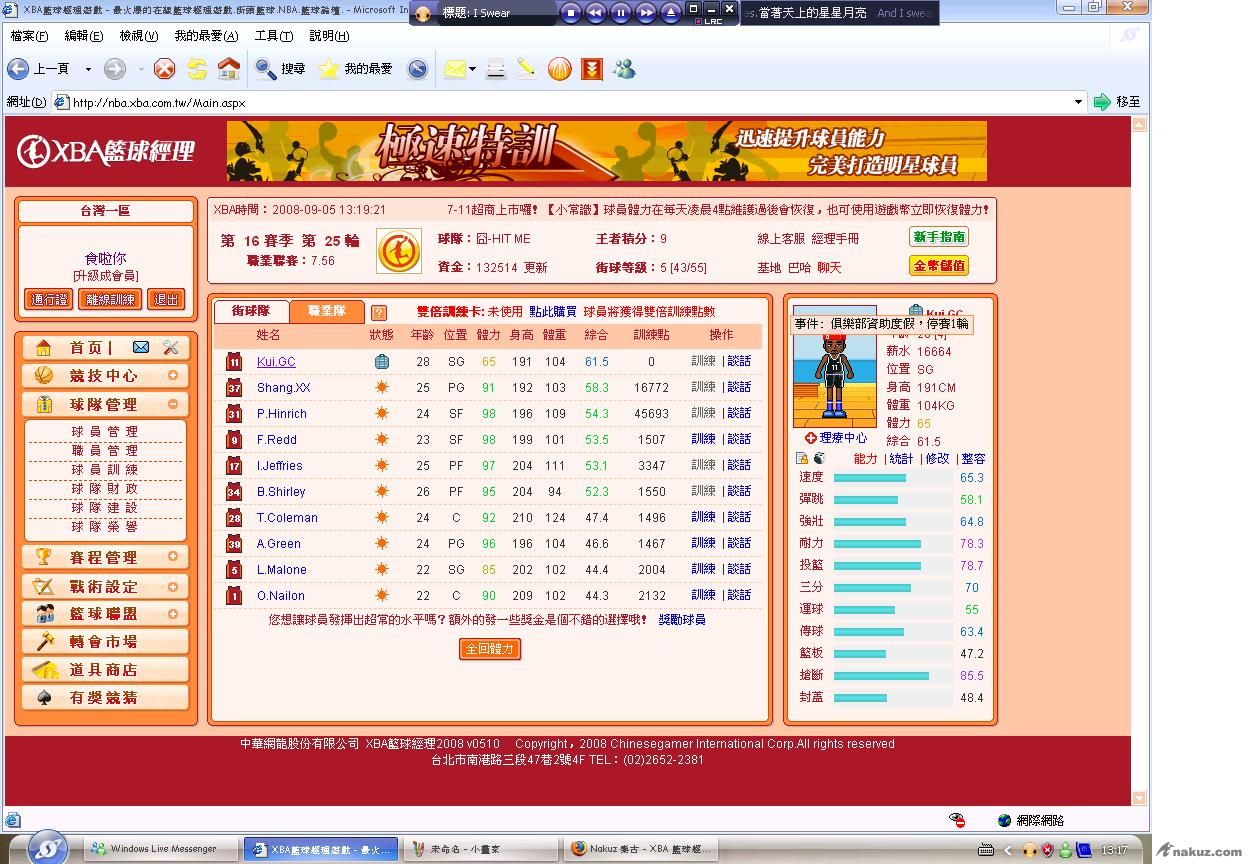Click the sun status icon for Shang.XX

tap(381, 388)
